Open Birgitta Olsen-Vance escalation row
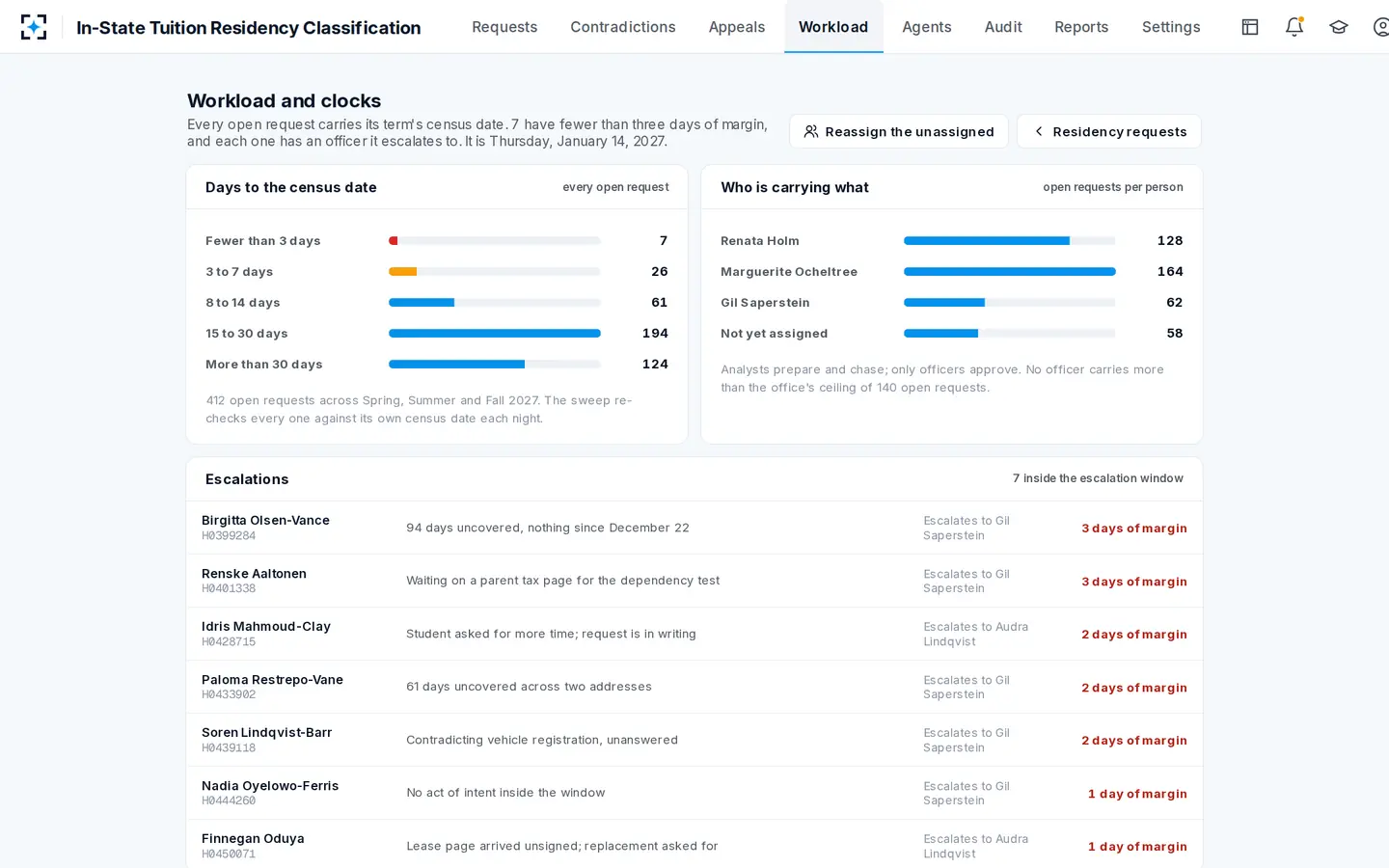The height and width of the screenshot is (868, 1389). (694, 528)
